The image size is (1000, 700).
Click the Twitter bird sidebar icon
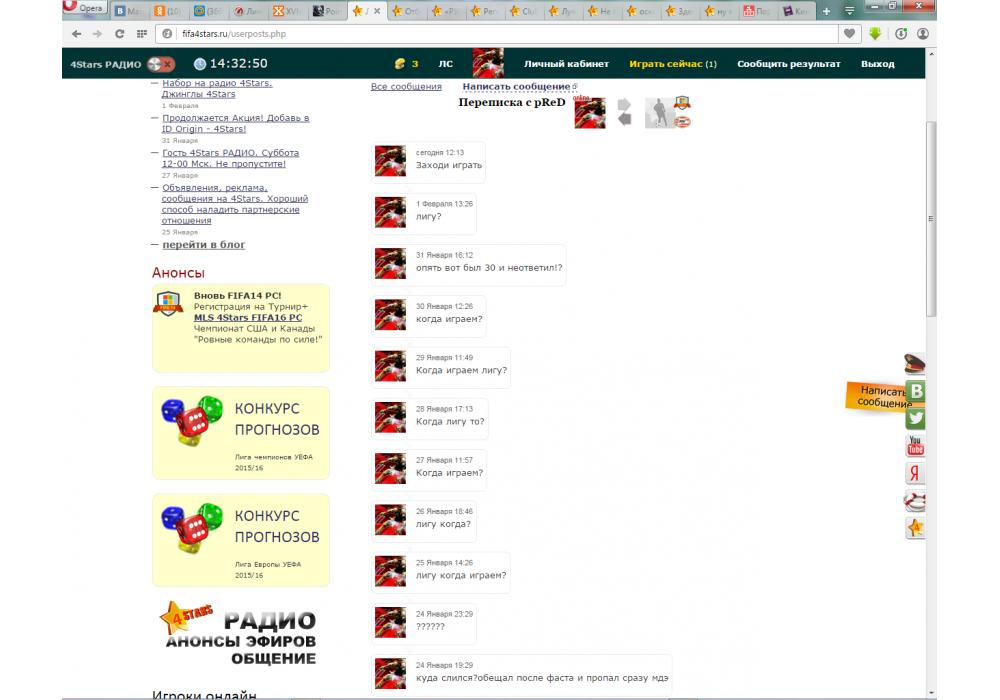(x=915, y=419)
